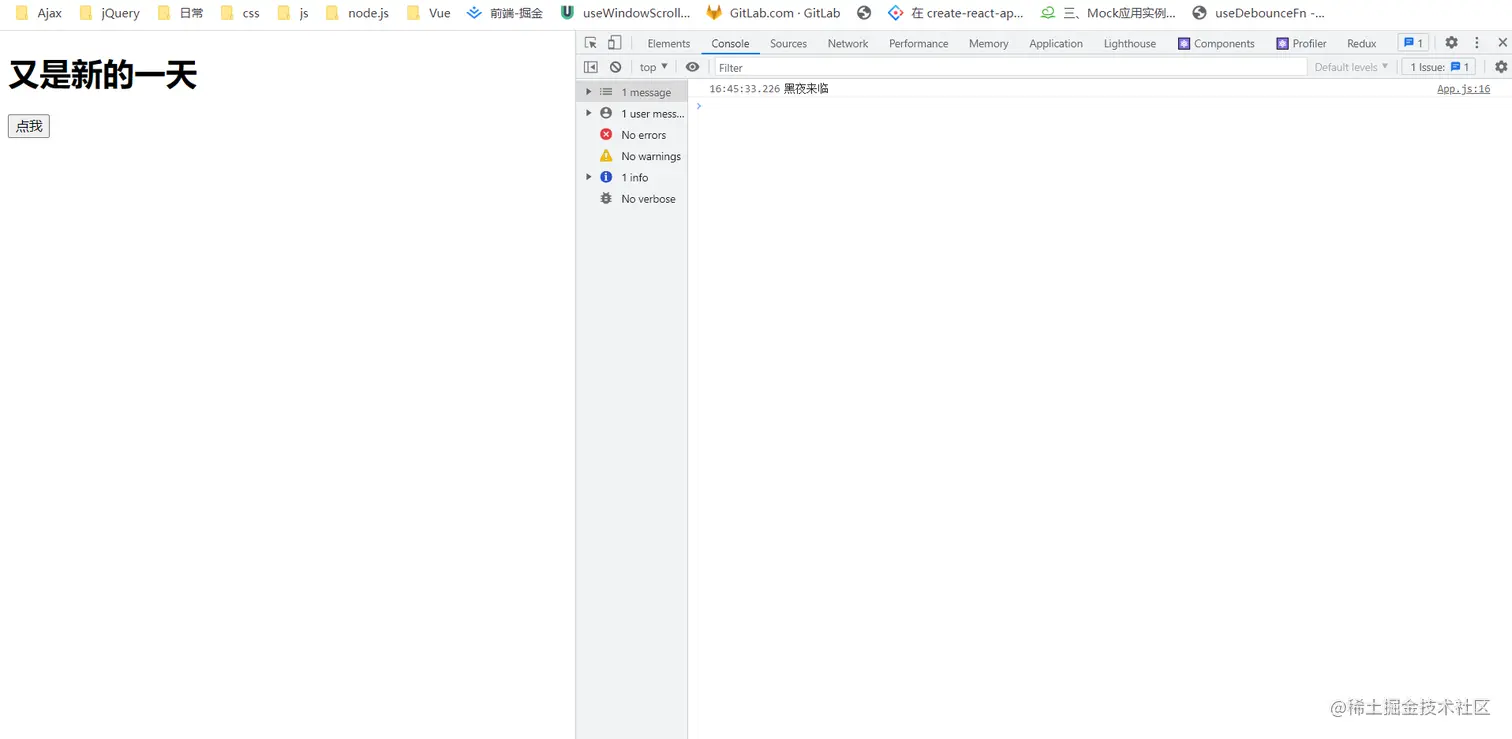
Task: Click the 又是新的一天 heading
Action: [x=103, y=75]
